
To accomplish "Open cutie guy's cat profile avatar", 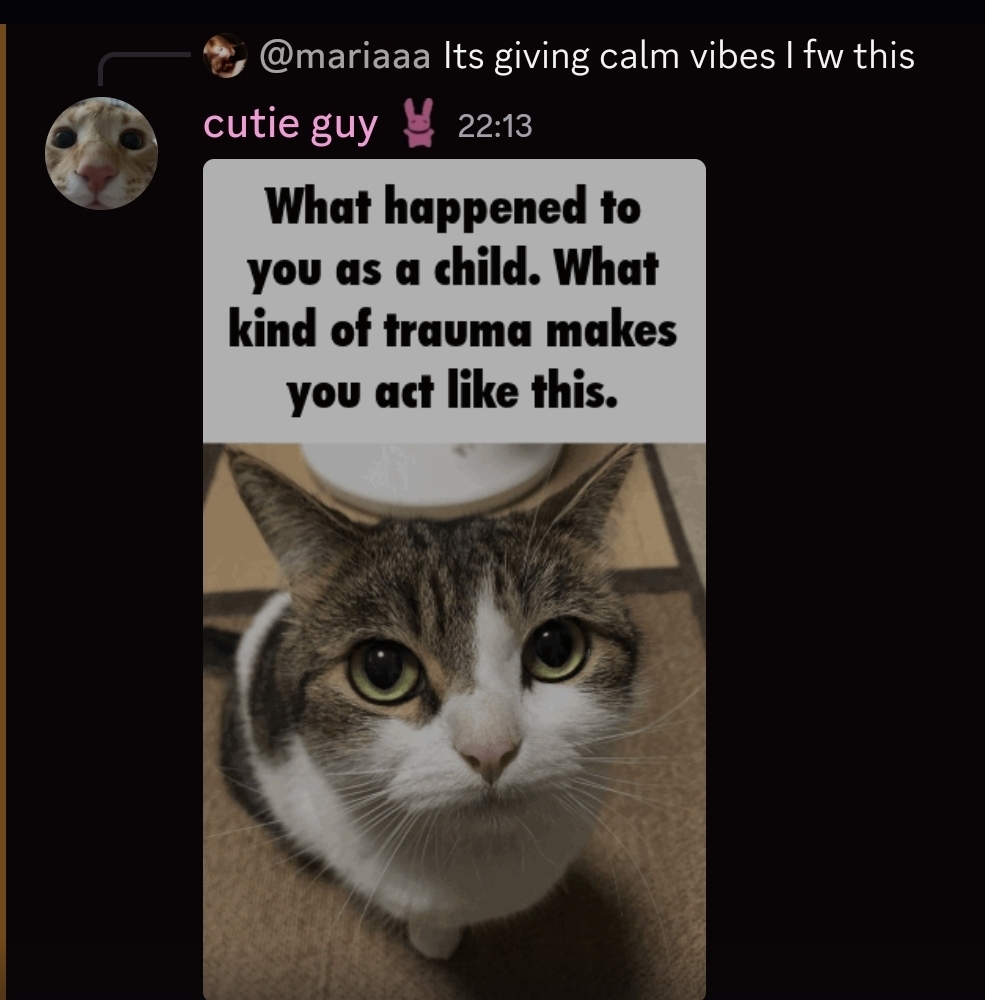I will pyautogui.click(x=101, y=154).
